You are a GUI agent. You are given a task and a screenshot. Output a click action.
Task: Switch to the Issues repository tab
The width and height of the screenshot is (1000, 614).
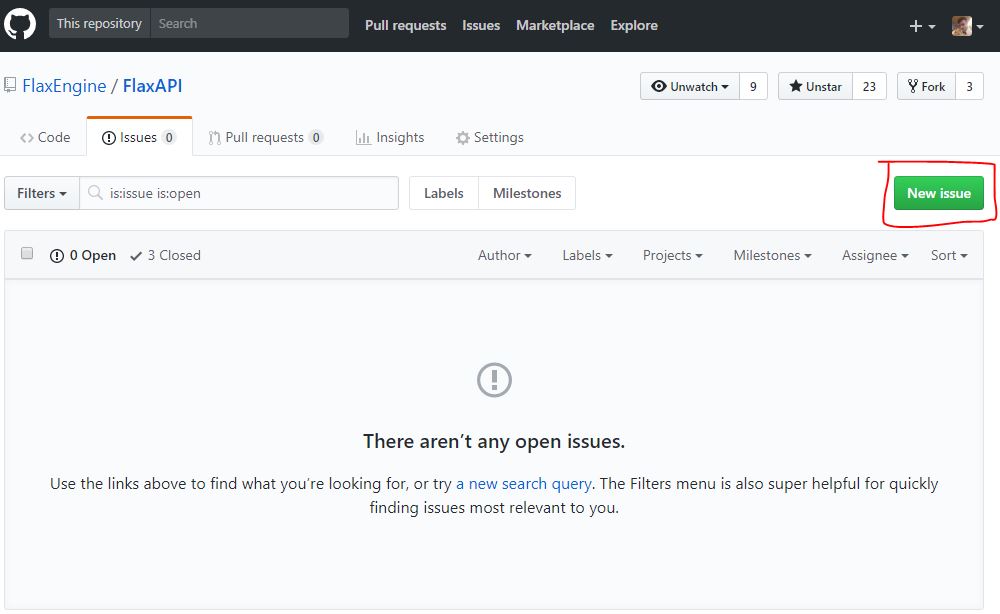[139, 137]
